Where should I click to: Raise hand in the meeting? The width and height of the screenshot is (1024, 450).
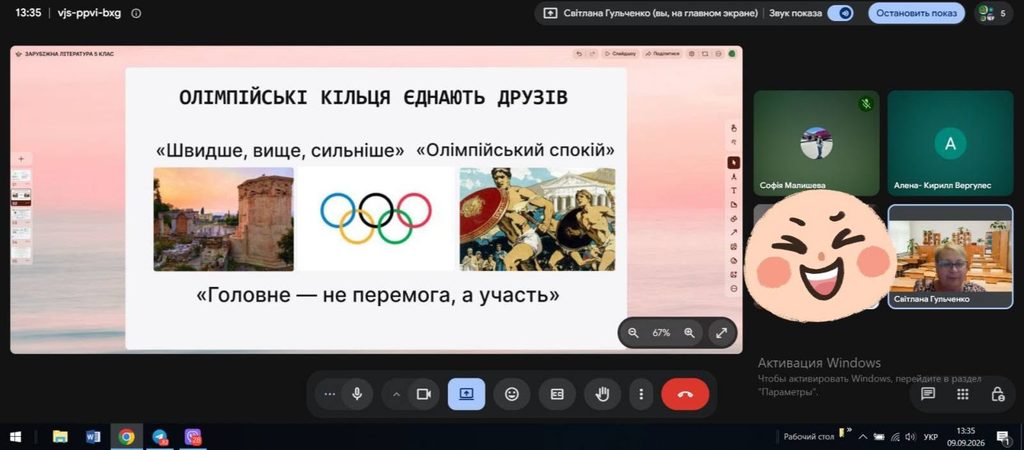(602, 394)
